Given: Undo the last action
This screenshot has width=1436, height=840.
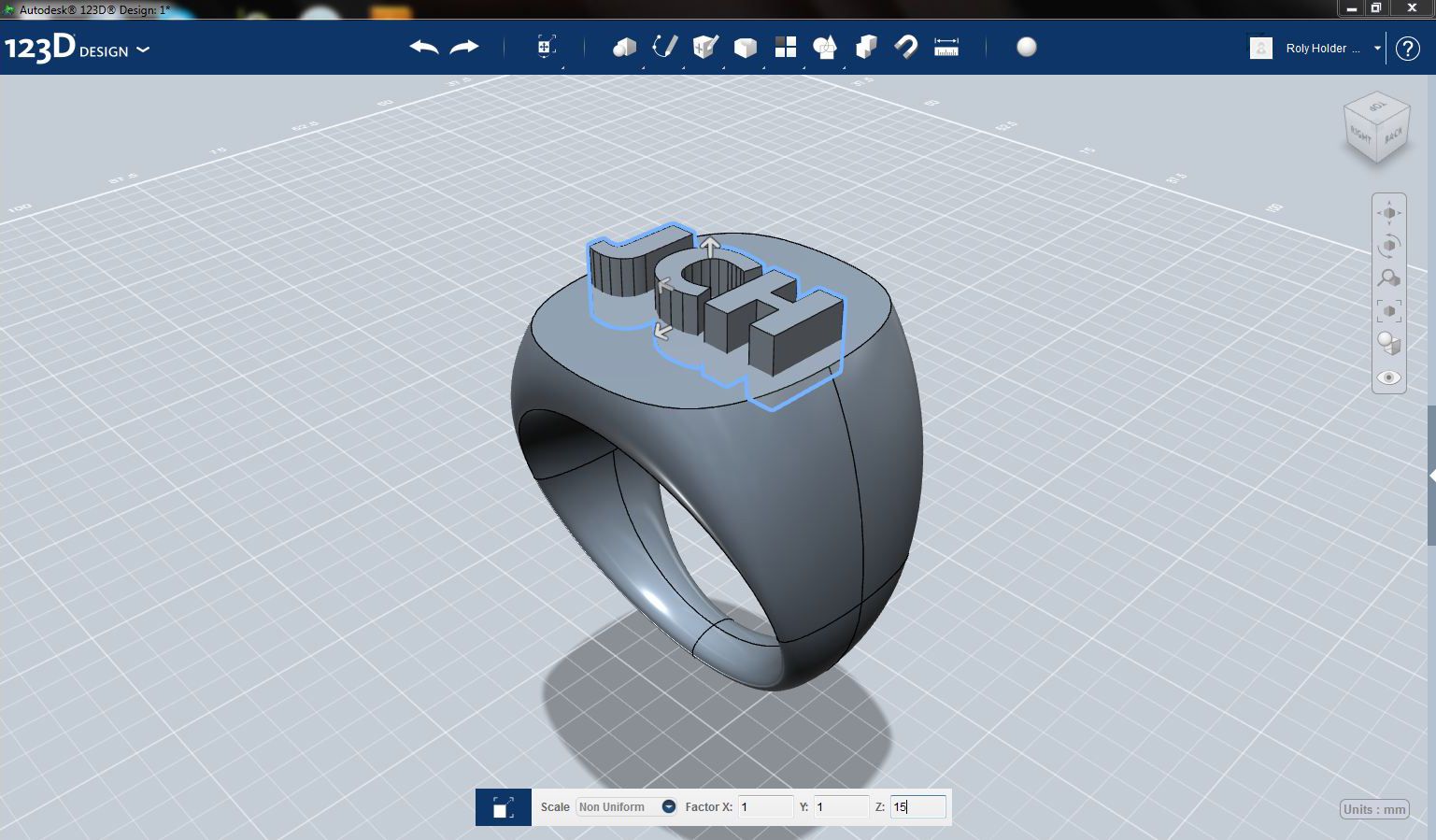Looking at the screenshot, I should click(422, 46).
